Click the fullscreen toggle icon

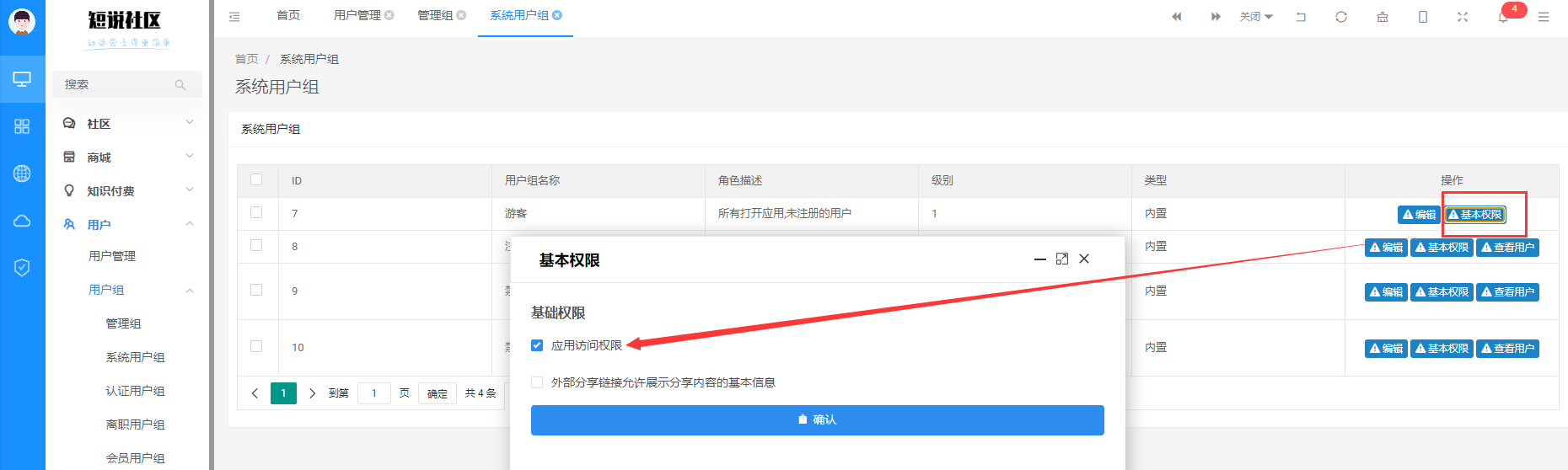click(x=1463, y=17)
